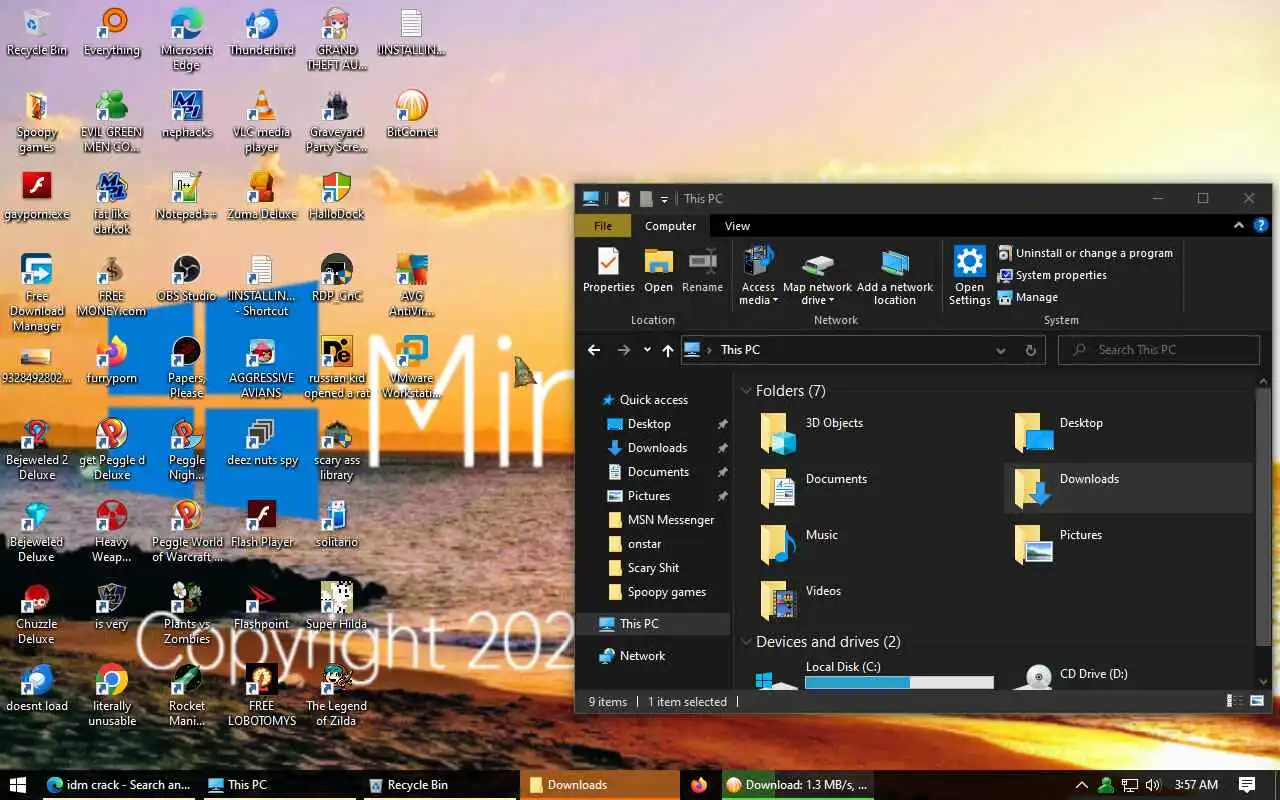The image size is (1280, 800).
Task: Open the Properties ribbon button
Action: coord(608,270)
